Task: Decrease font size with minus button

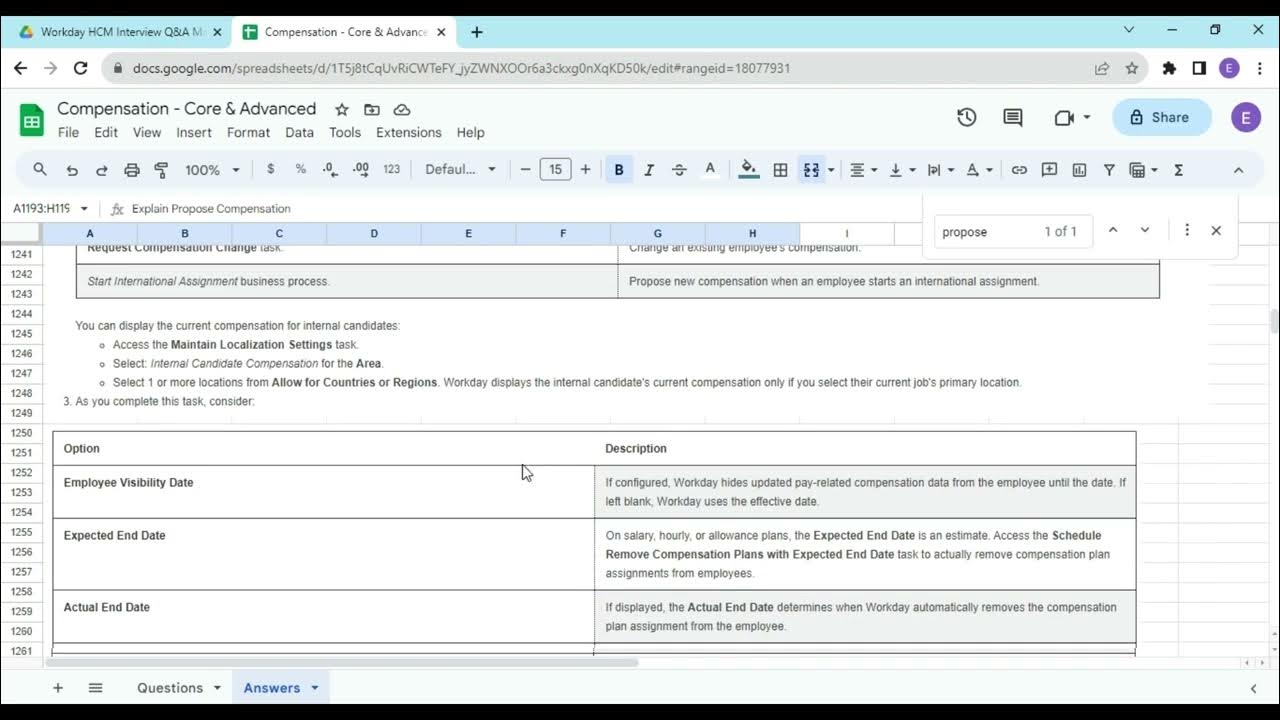Action: coord(525,170)
